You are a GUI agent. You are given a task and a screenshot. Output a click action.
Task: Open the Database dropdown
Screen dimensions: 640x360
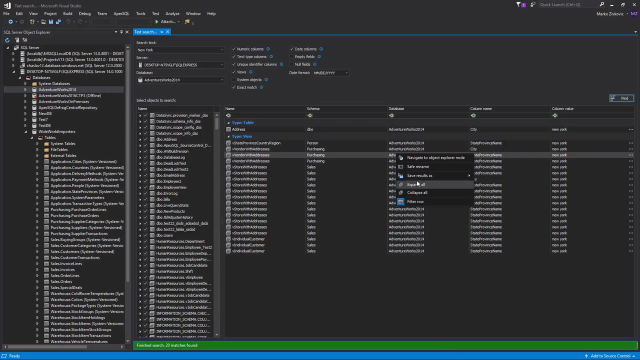[x=222, y=80]
